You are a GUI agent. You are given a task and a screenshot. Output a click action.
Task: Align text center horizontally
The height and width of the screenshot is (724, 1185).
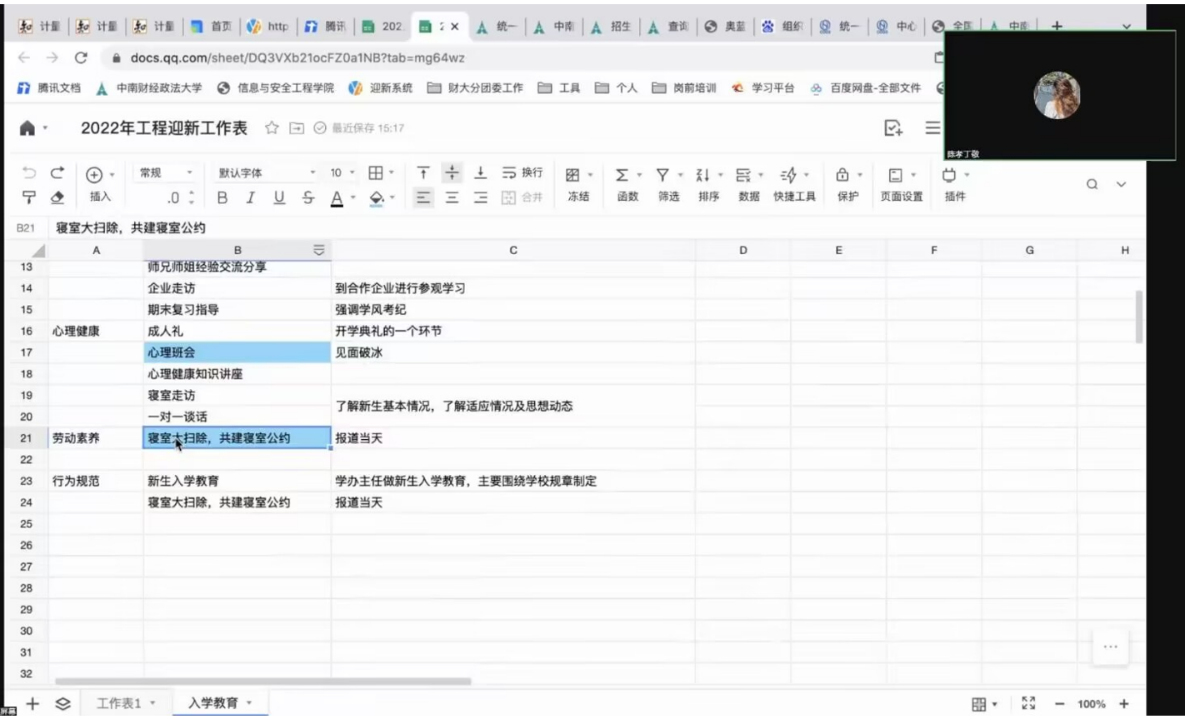point(451,197)
